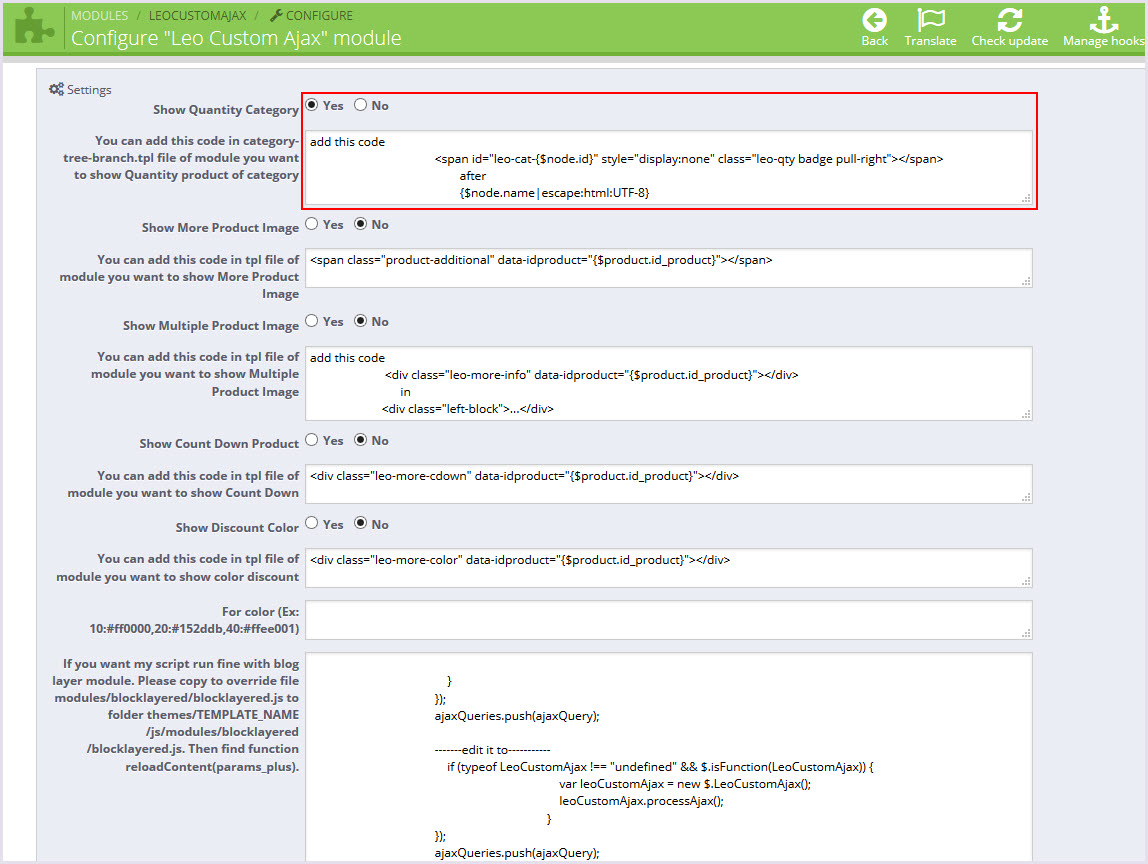Click the Settings gears icon
This screenshot has width=1148, height=864.
point(56,89)
